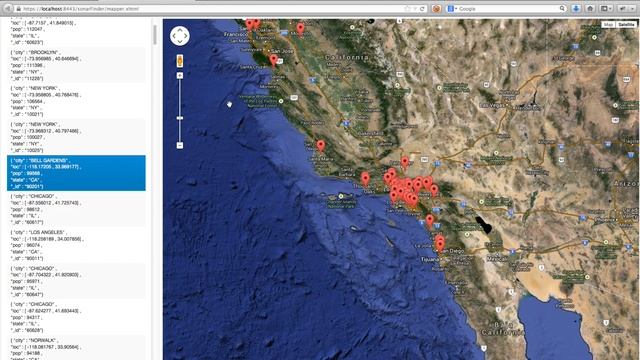Screen dimensions: 640x360
Task: Select CHICAGO entry with id 60628
Action: pyautogui.click(x=76, y=317)
